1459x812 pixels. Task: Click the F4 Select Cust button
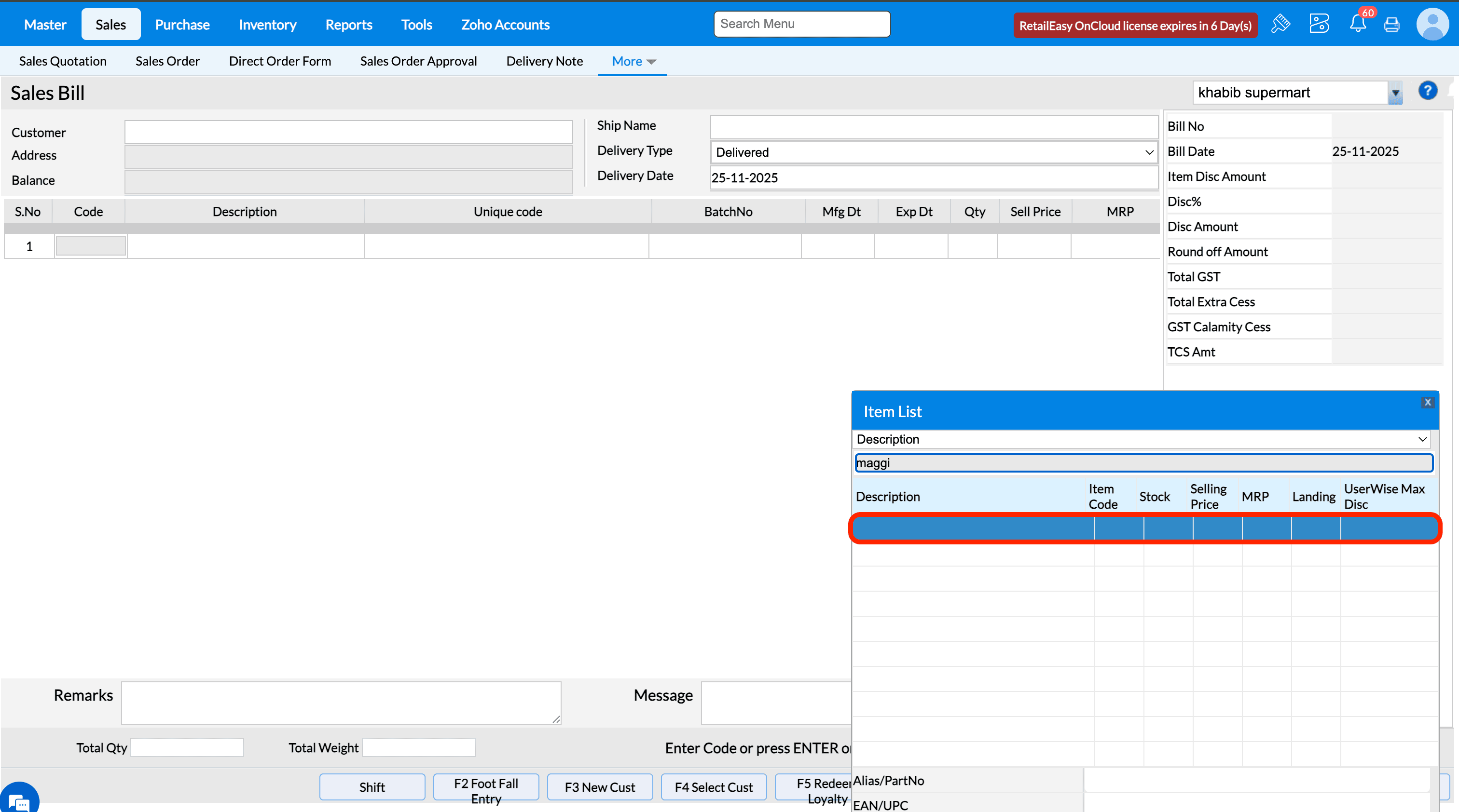[x=713, y=787]
